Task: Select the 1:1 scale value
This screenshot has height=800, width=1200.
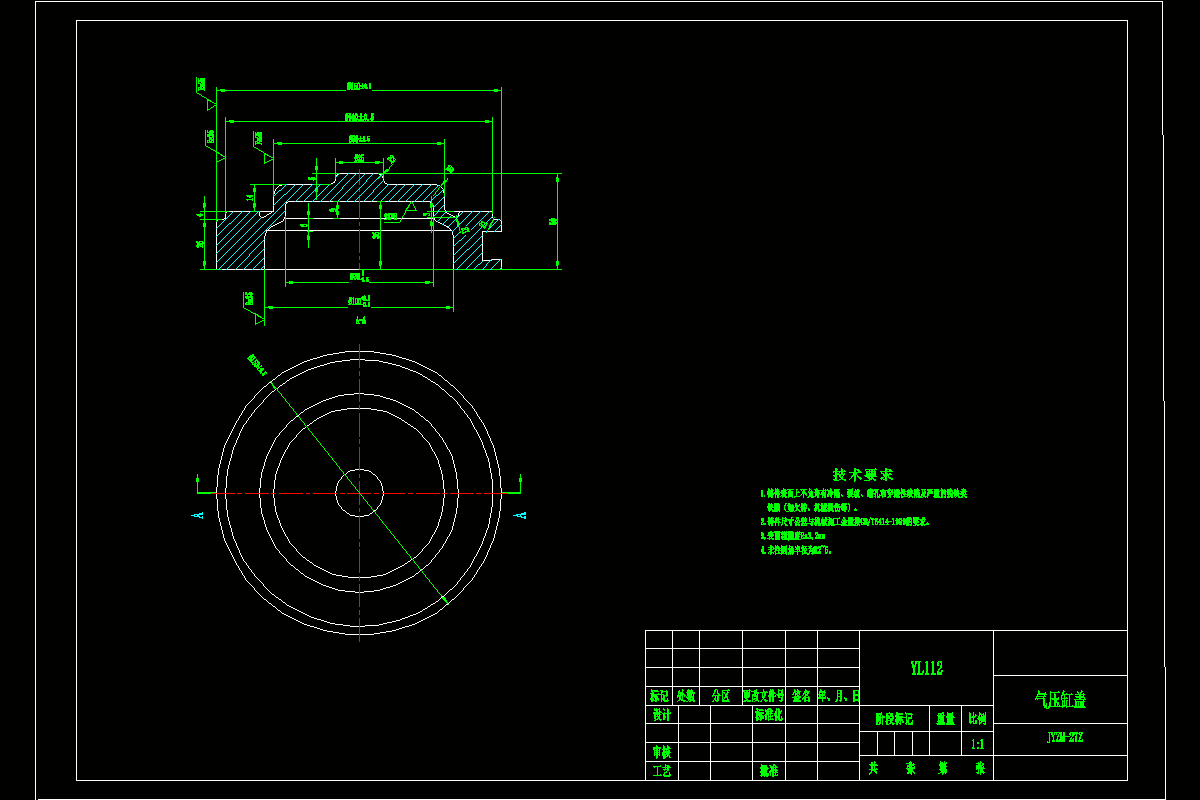Action: click(977, 744)
